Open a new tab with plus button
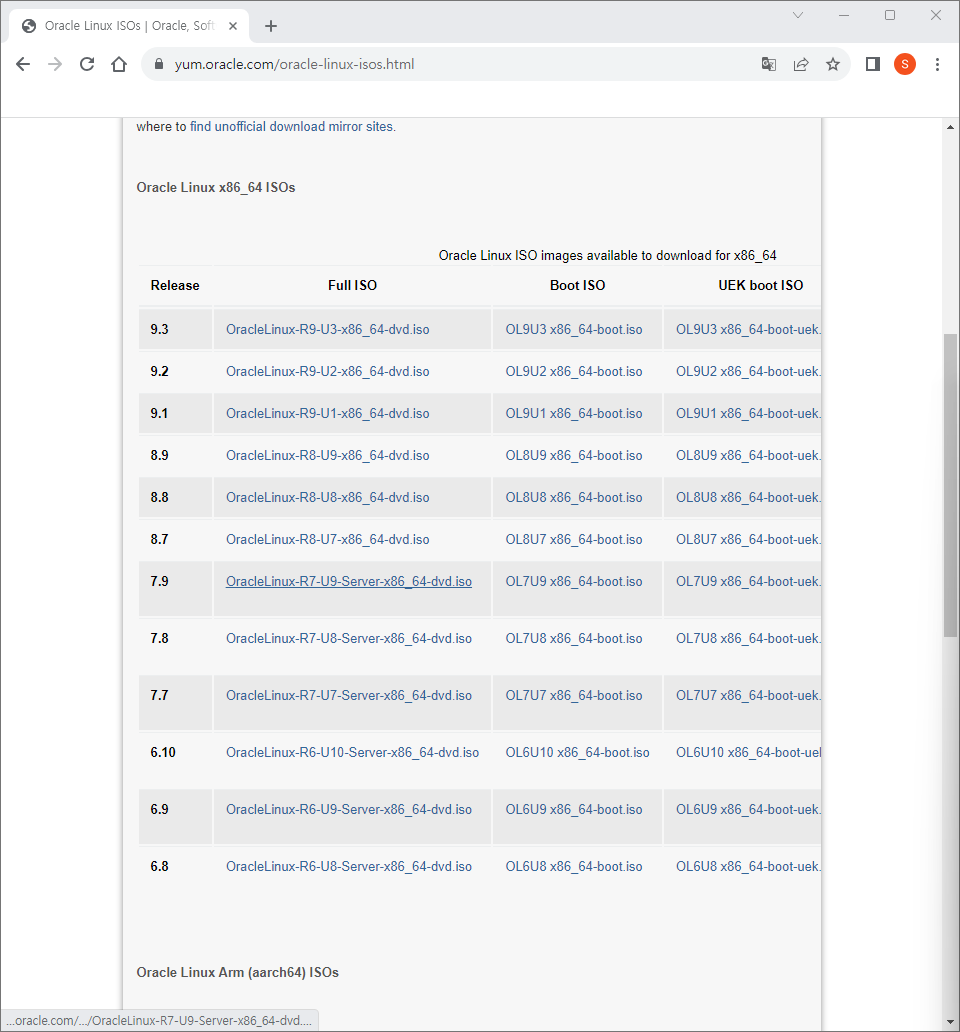The width and height of the screenshot is (960, 1032). pyautogui.click(x=270, y=26)
